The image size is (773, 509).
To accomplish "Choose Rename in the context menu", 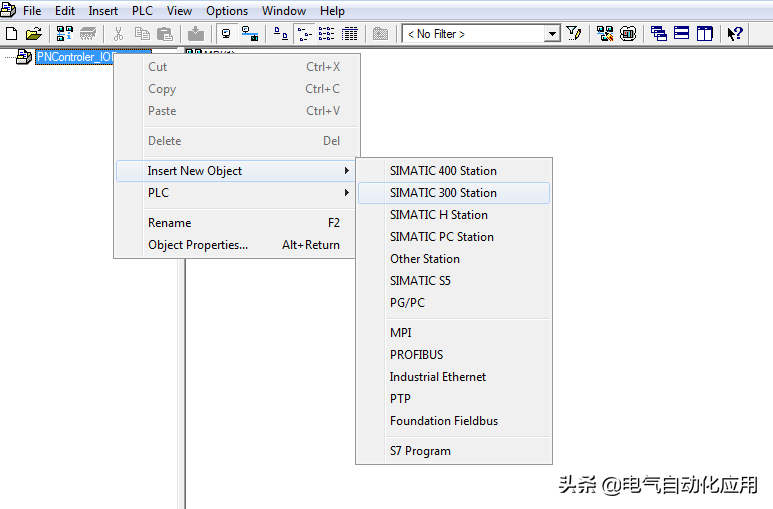I will click(170, 223).
